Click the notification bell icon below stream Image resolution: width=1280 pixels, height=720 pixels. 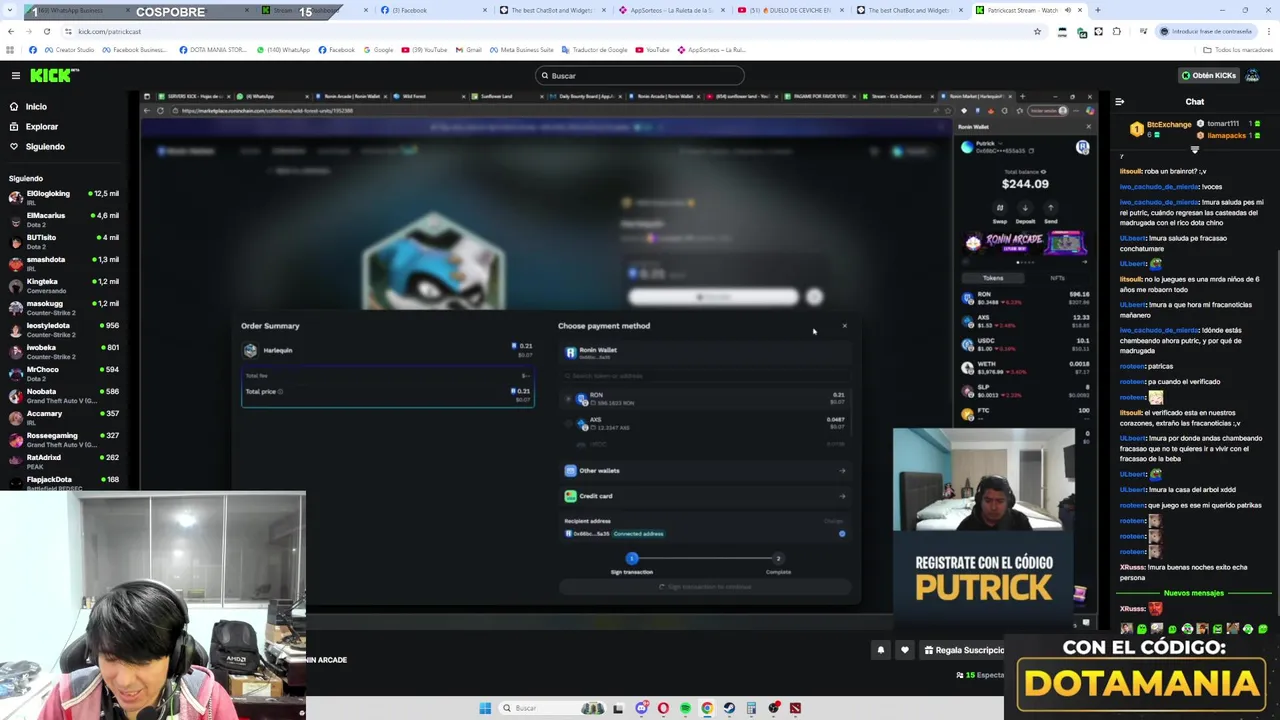[881, 650]
